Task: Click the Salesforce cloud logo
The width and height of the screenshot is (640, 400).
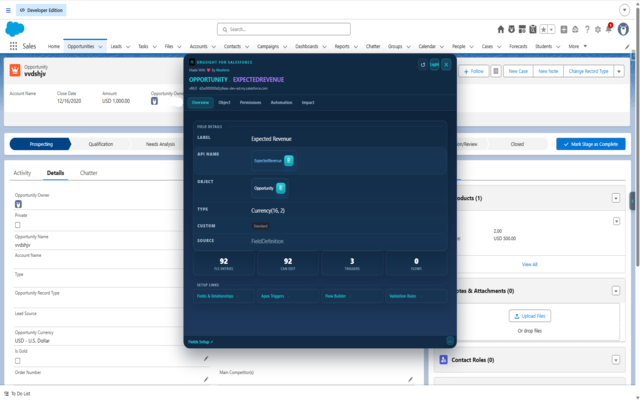Action: pos(15,29)
